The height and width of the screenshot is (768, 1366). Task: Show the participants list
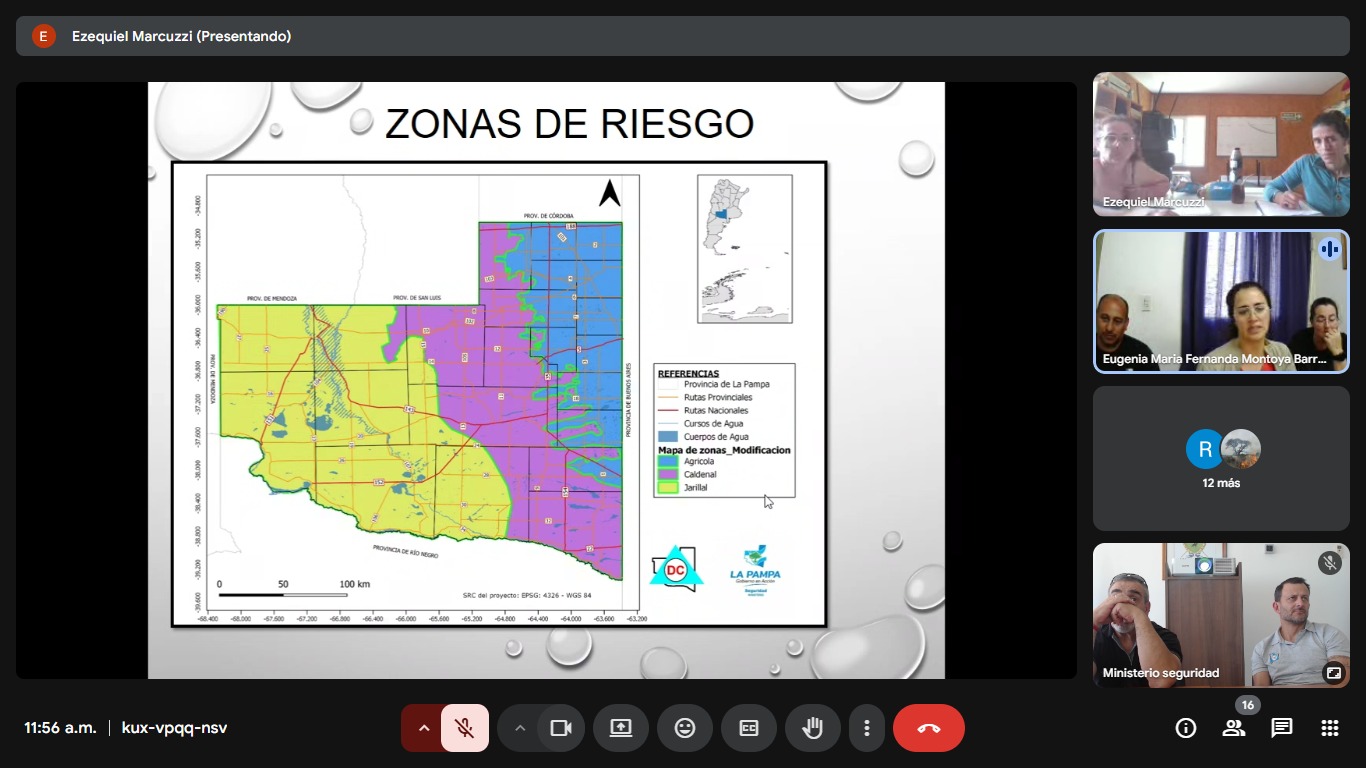pyautogui.click(x=1234, y=728)
